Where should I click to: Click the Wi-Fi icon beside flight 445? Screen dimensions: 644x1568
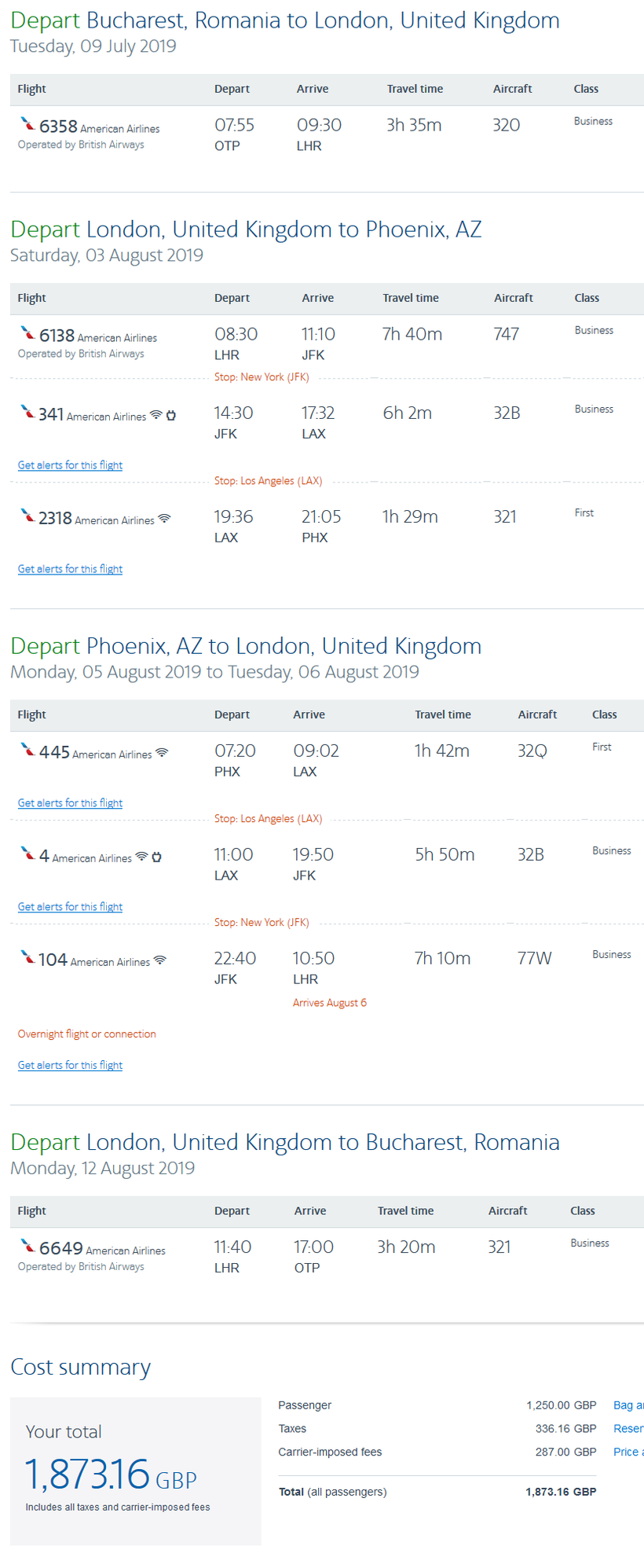(162, 753)
